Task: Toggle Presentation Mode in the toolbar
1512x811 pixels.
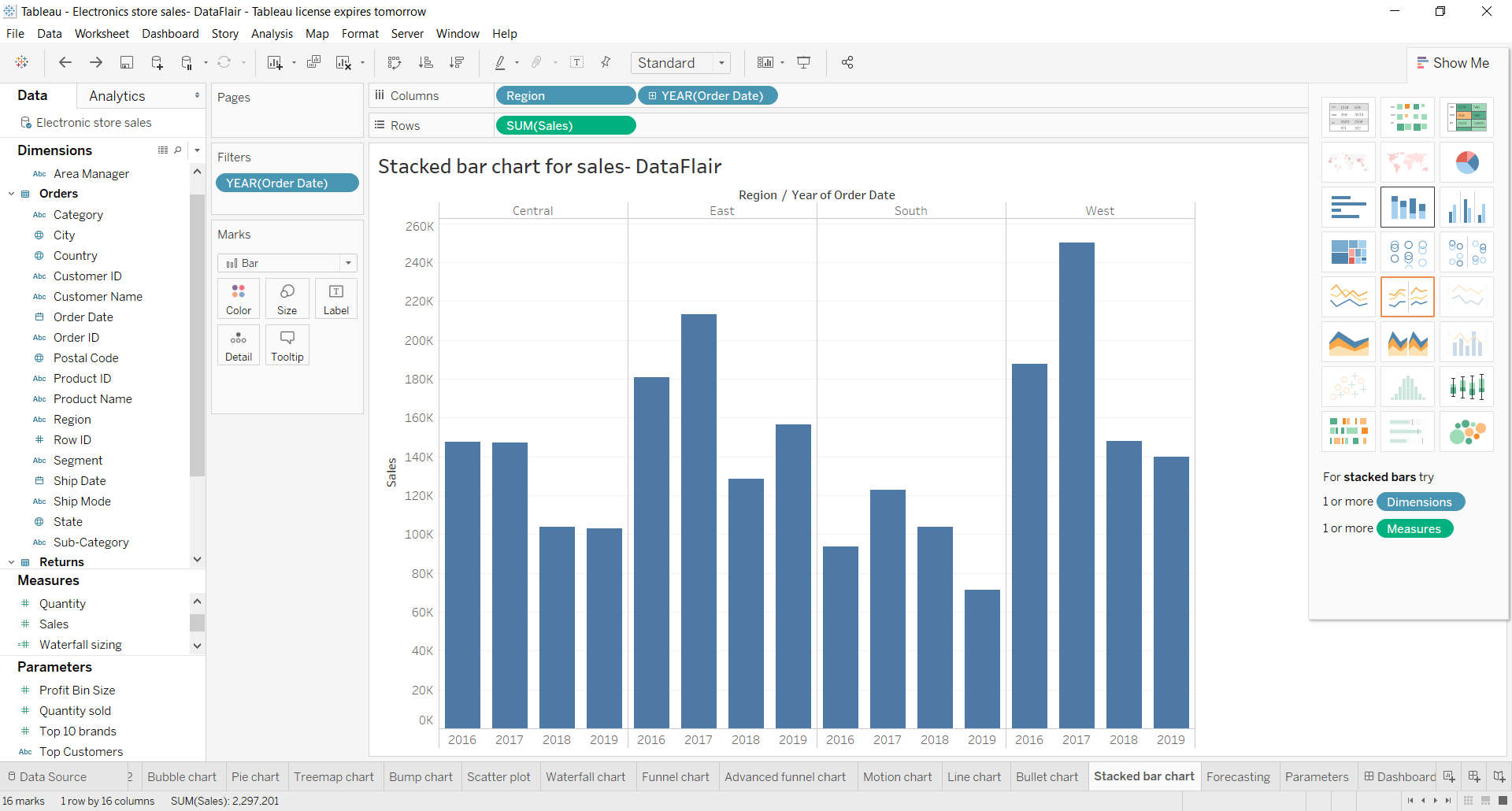Action: coord(804,62)
